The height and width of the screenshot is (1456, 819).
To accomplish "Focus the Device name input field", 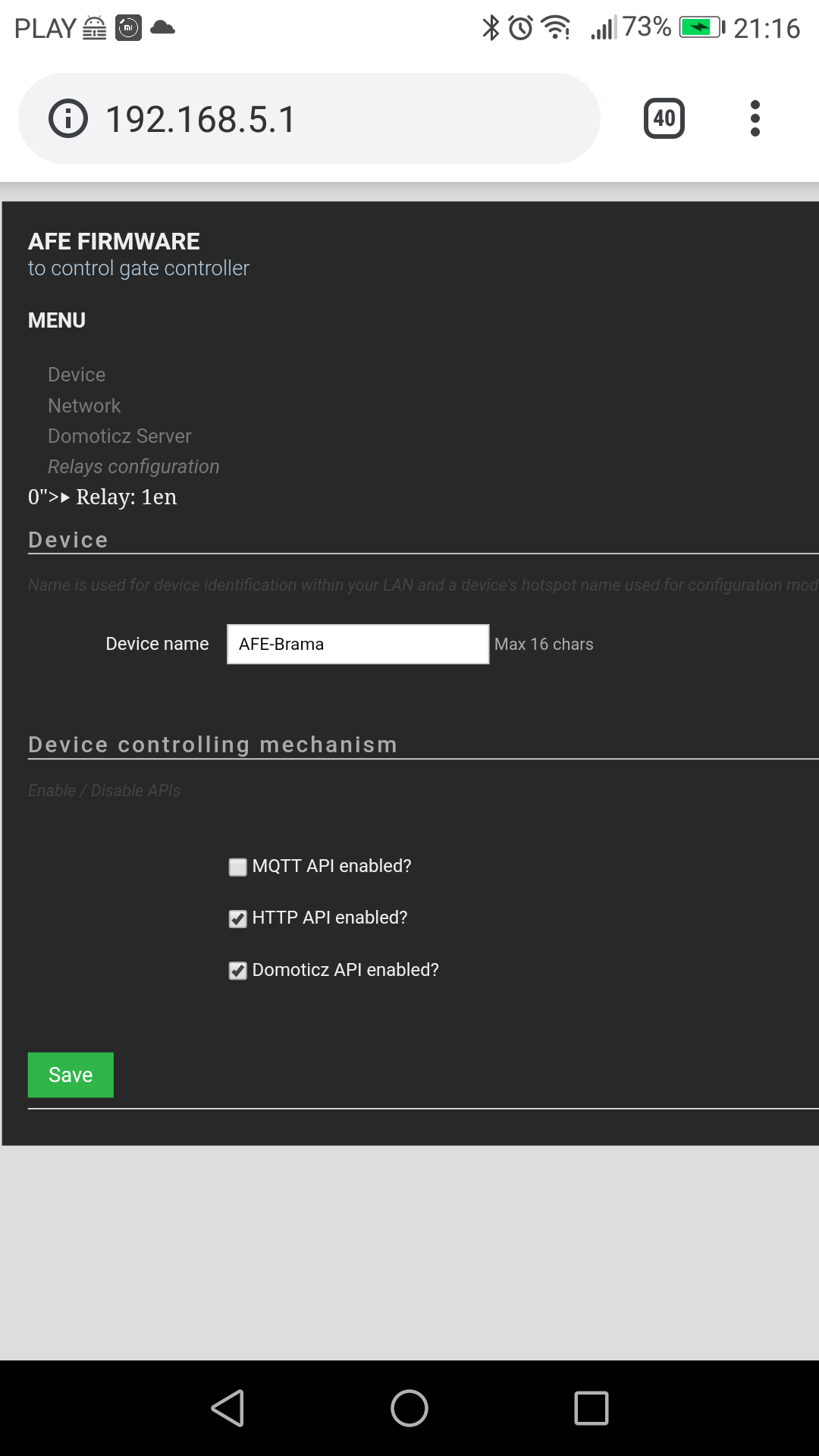I will click(358, 644).
